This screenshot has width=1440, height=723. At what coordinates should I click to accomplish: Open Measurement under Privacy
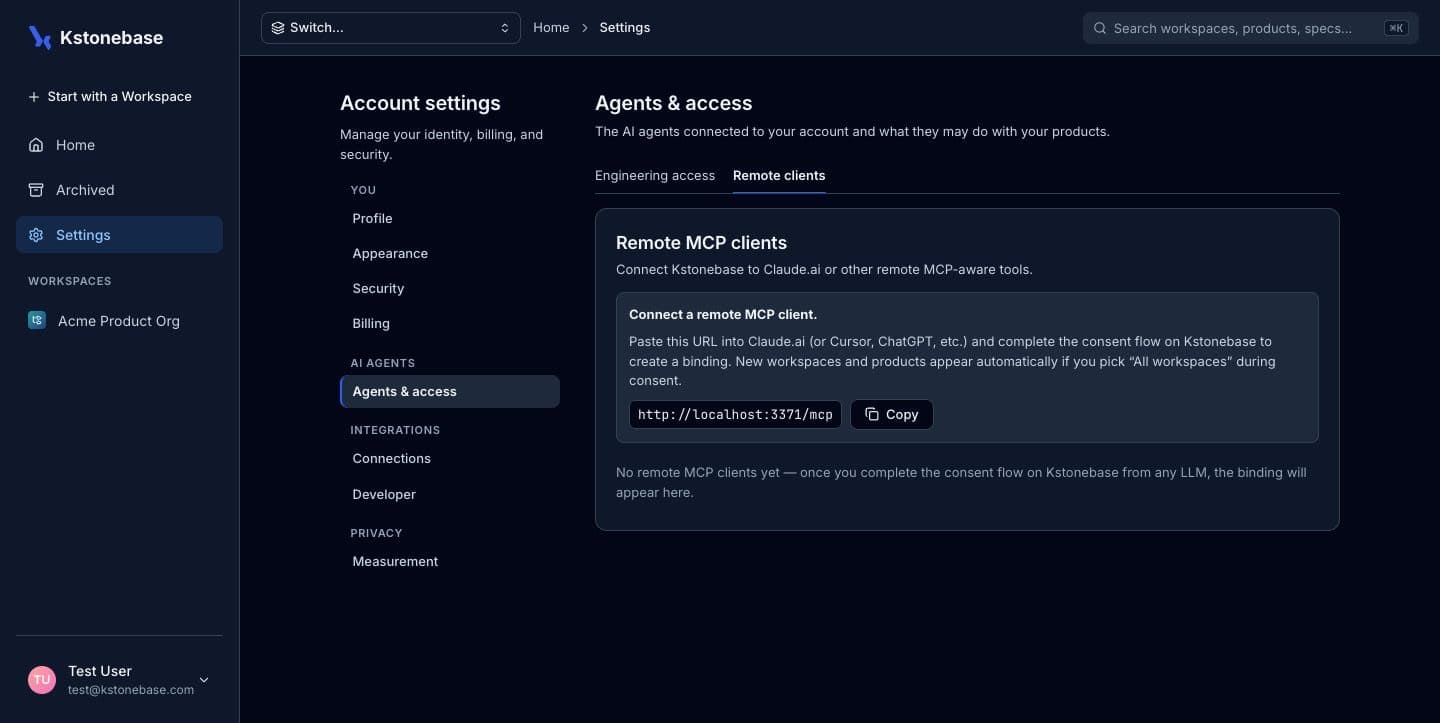[450, 561]
